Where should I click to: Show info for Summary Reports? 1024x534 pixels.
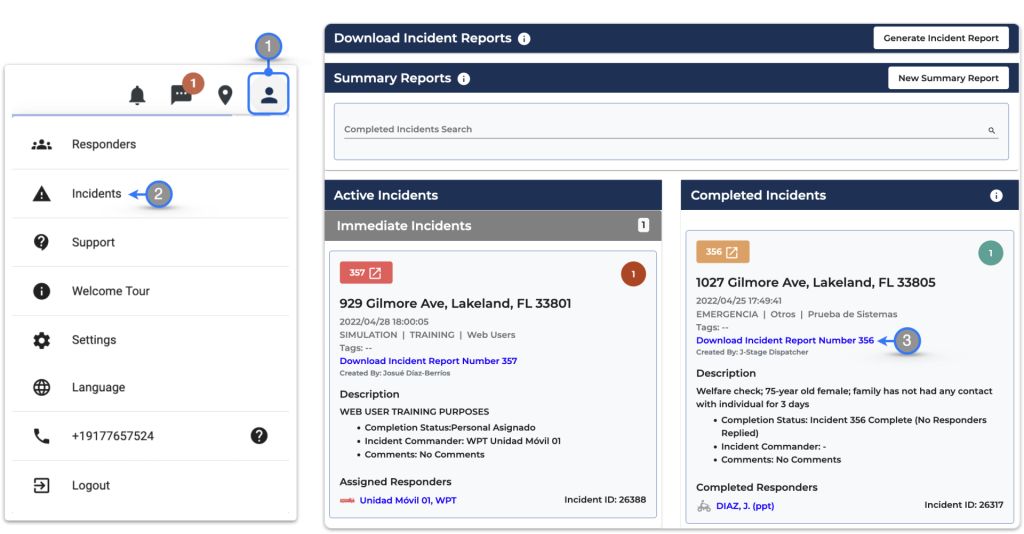464,78
